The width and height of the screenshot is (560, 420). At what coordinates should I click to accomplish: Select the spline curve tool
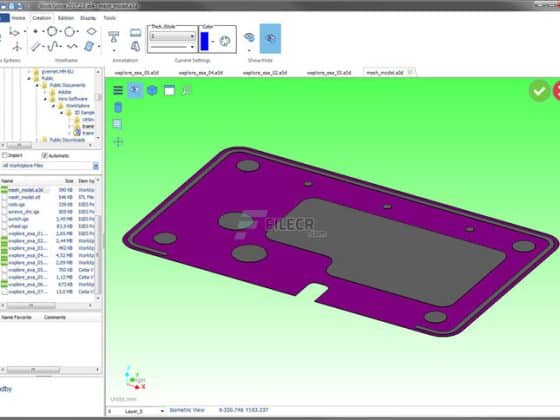click(x=54, y=46)
